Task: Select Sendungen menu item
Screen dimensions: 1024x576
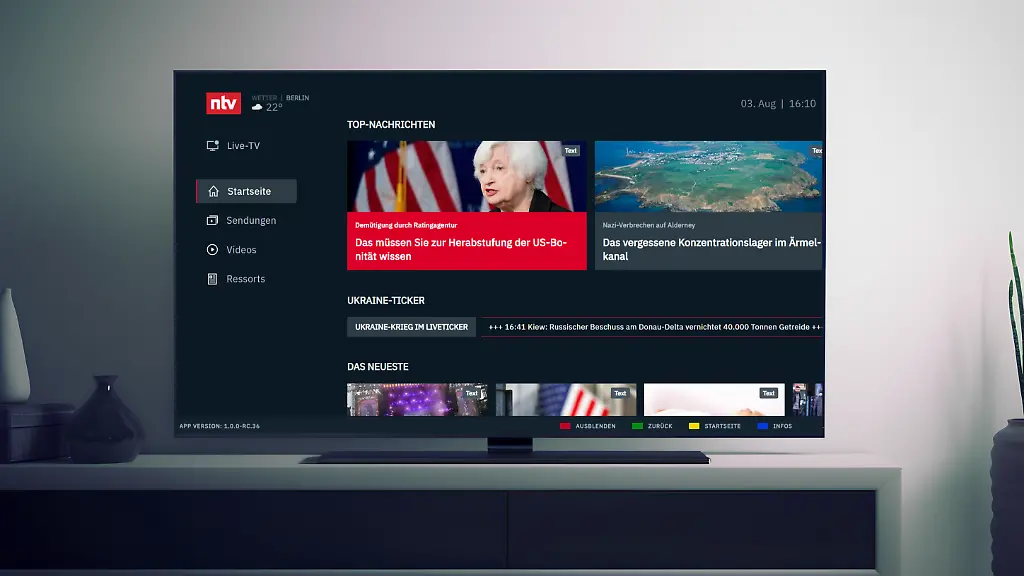Action: click(x=251, y=221)
